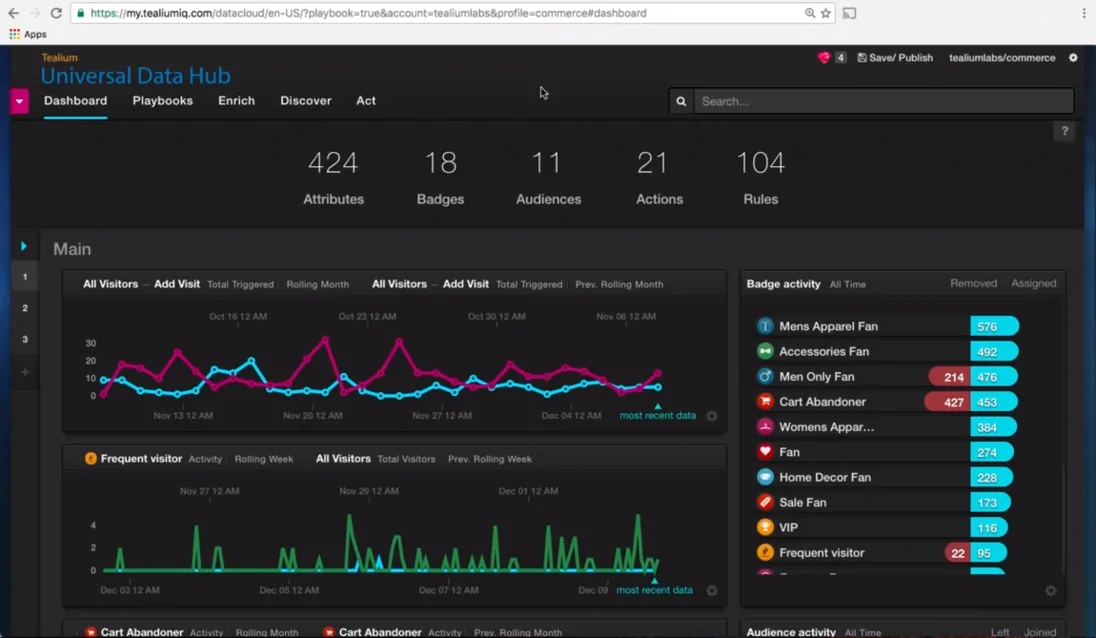Click the Prev. Rolling Week label
1096x638 pixels.
[489, 459]
